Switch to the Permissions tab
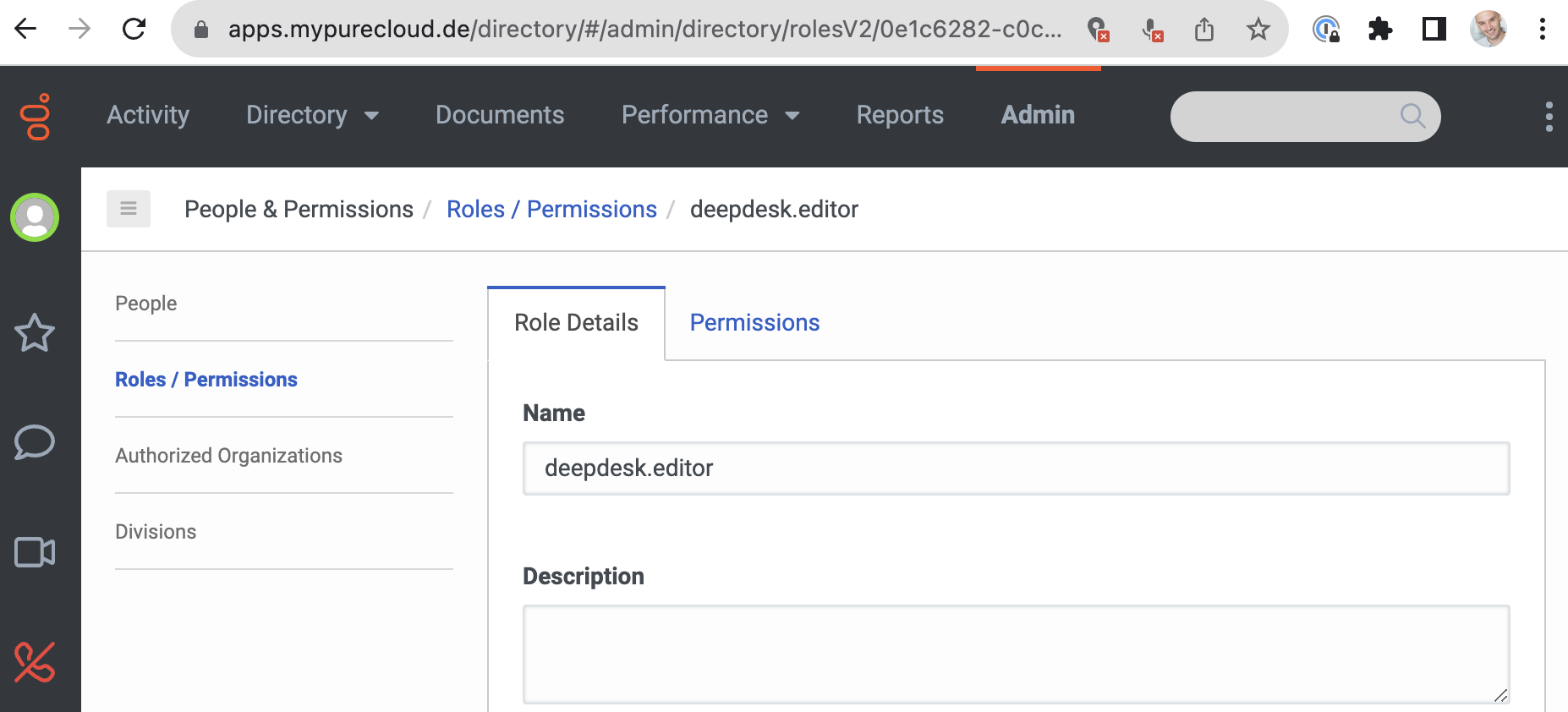This screenshot has height=712, width=1568. click(754, 322)
